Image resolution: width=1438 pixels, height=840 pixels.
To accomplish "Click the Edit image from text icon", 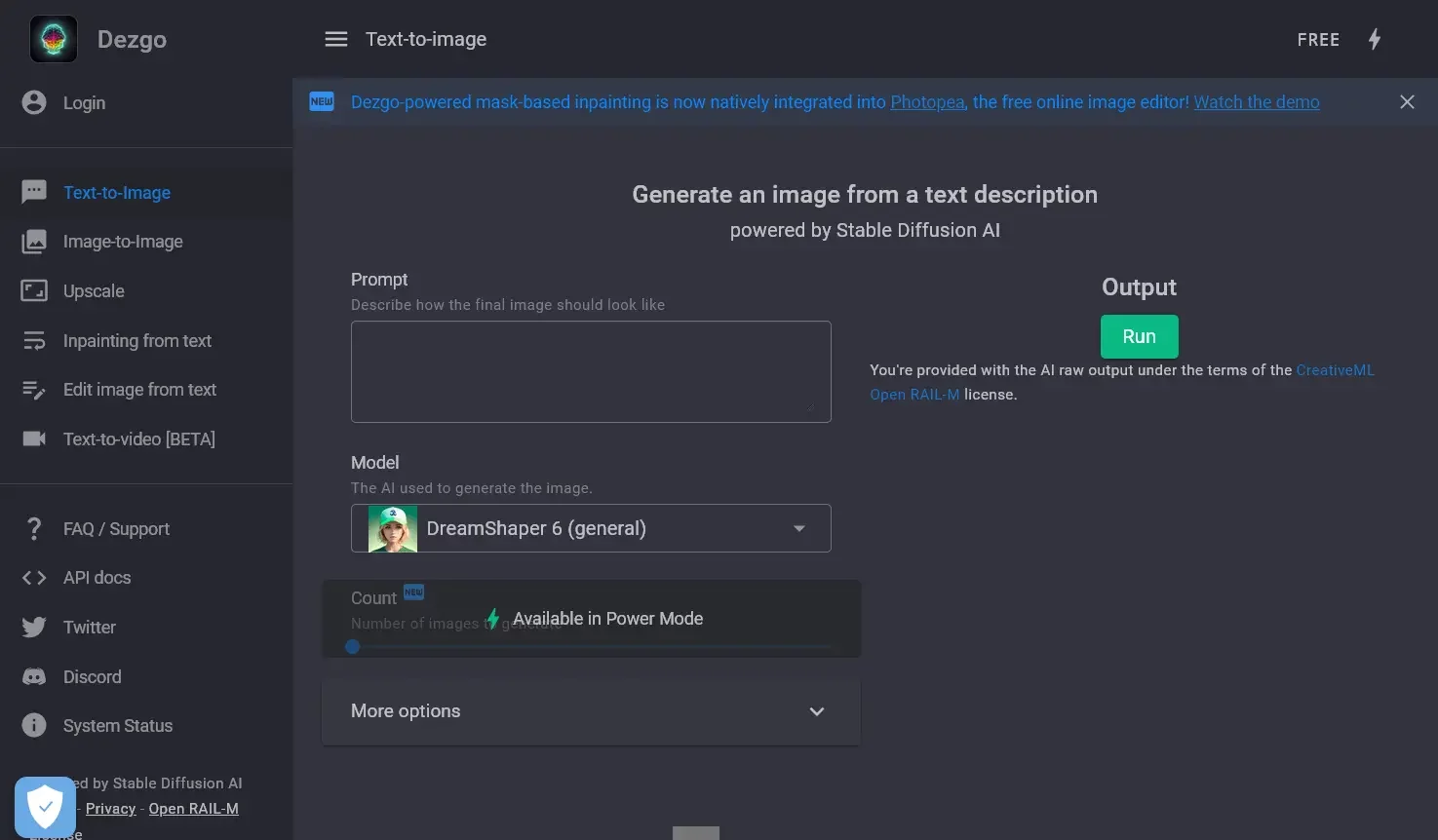I will pyautogui.click(x=34, y=390).
